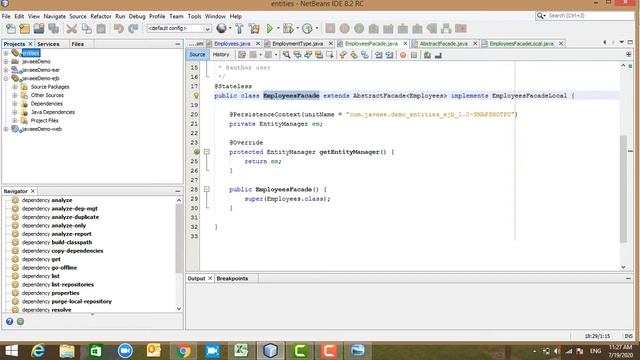Close the EmployeesFacade.java tab
Viewport: 640px width, 360px height.
[x=405, y=44]
